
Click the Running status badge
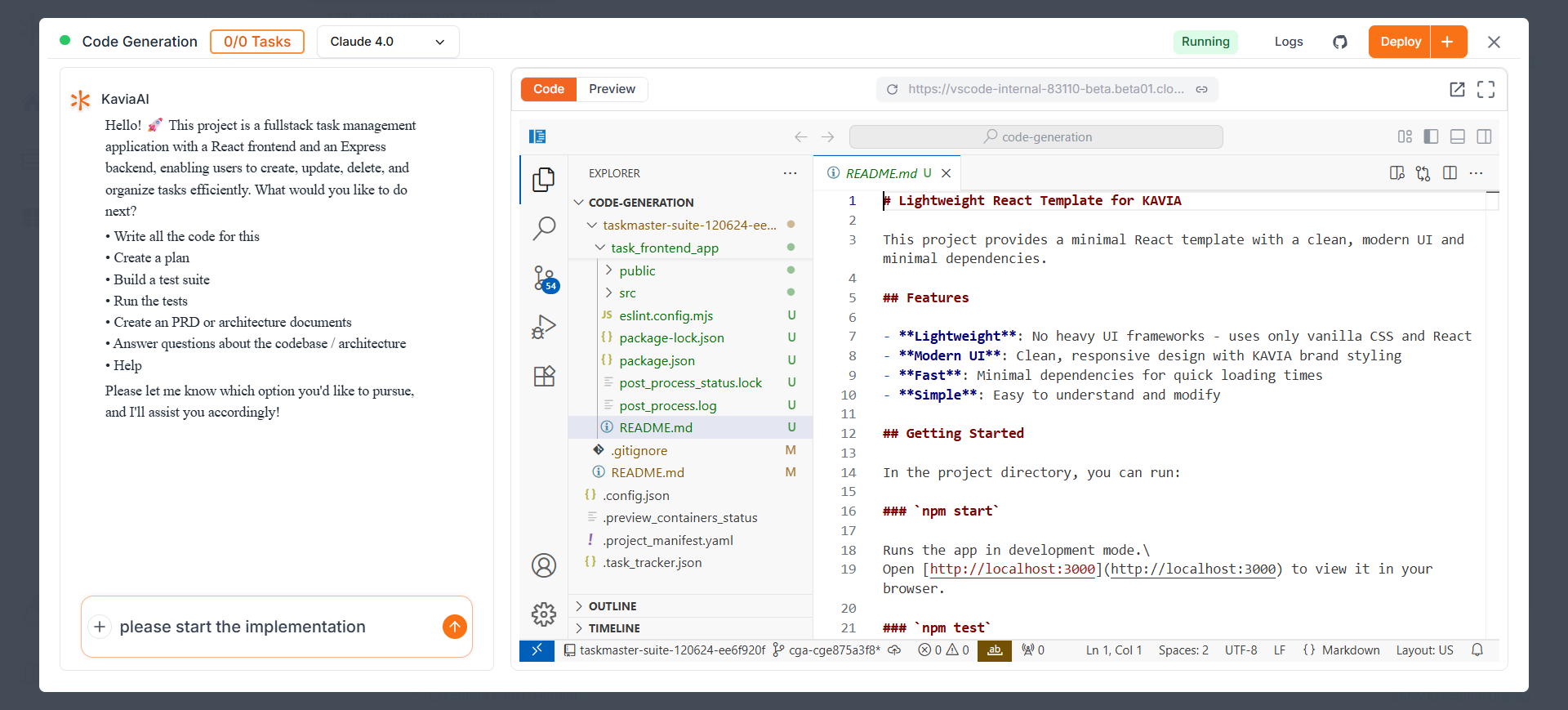[x=1205, y=42]
